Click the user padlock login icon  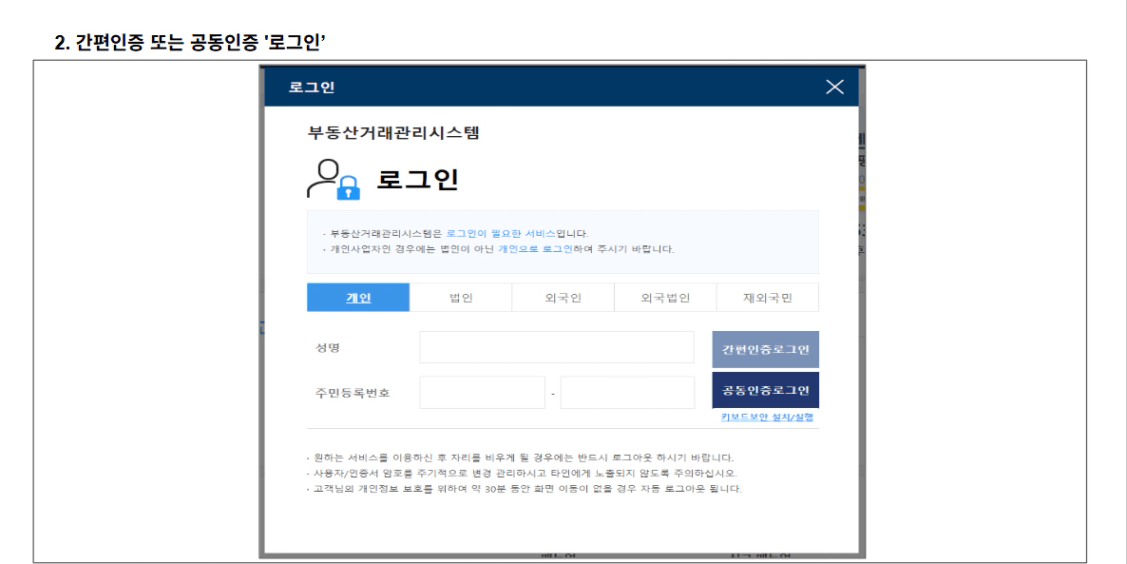point(333,179)
